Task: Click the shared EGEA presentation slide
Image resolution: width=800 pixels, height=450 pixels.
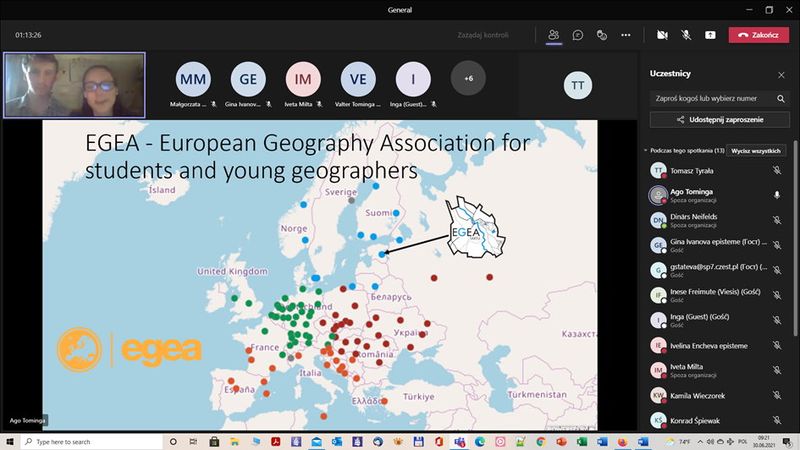Action: click(320, 276)
